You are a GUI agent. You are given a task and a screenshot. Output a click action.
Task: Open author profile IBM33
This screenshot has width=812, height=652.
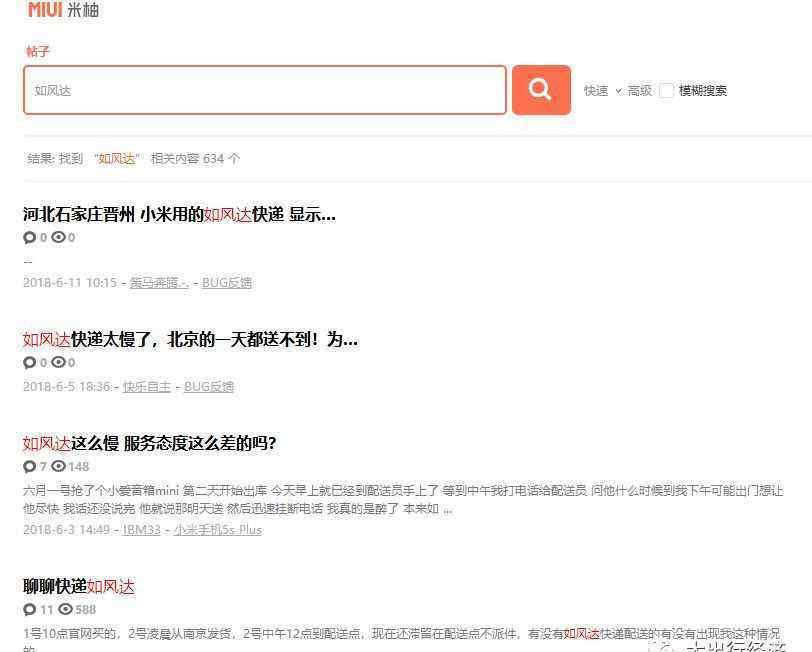click(x=142, y=530)
